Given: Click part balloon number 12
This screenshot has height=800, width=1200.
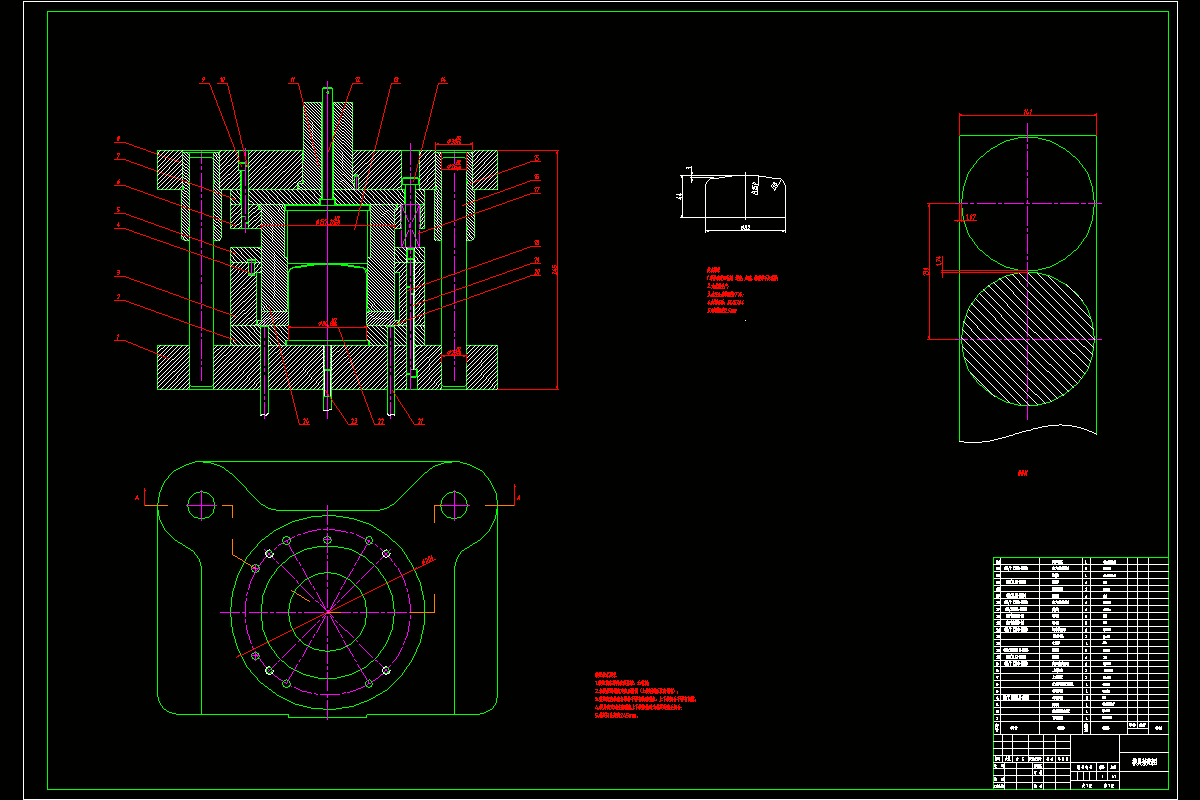Looking at the screenshot, I should tap(357, 79).
